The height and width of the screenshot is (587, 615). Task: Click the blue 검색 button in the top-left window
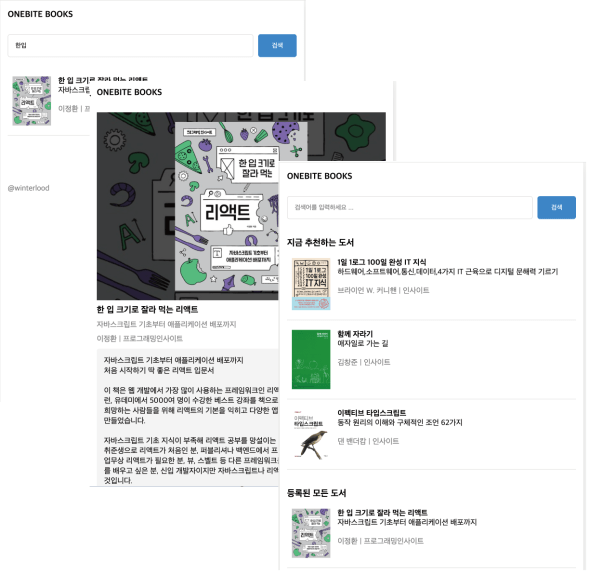point(277,45)
